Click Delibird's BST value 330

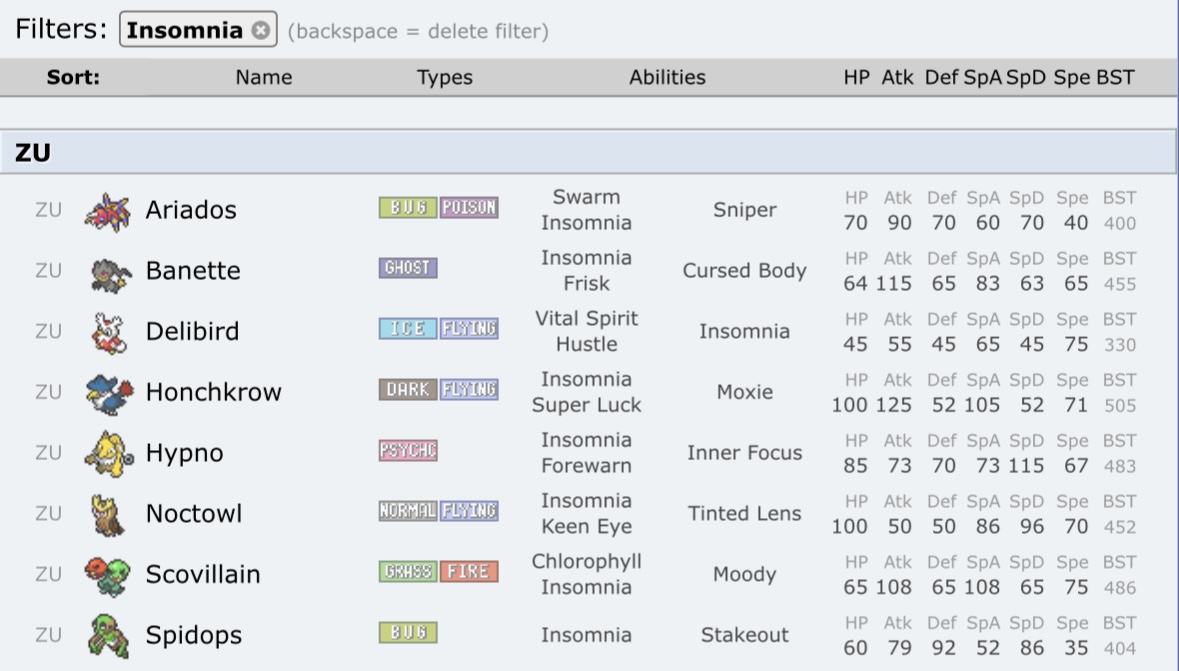pos(1120,345)
